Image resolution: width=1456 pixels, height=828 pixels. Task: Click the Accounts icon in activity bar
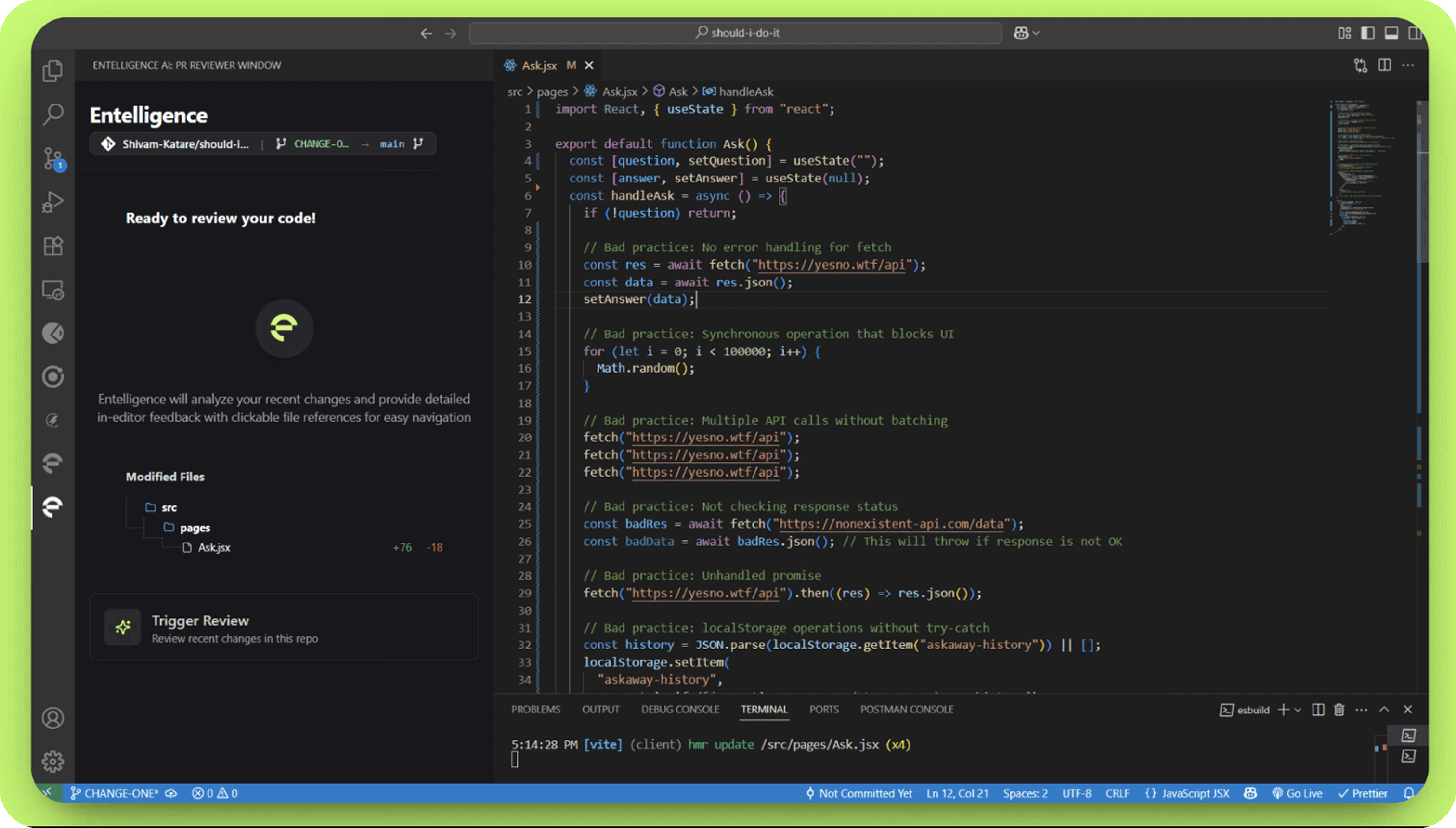[53, 718]
